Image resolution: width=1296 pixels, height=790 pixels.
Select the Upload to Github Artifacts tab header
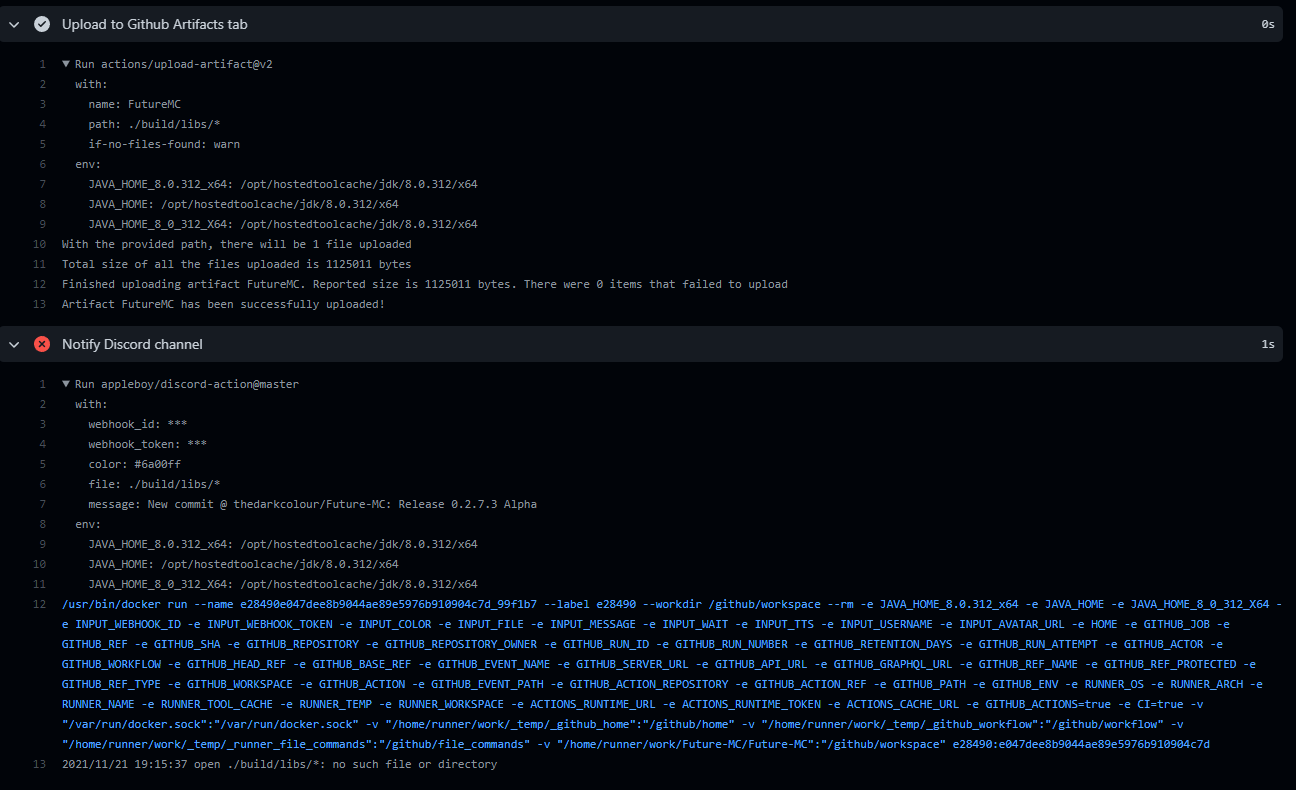[x=153, y=24]
